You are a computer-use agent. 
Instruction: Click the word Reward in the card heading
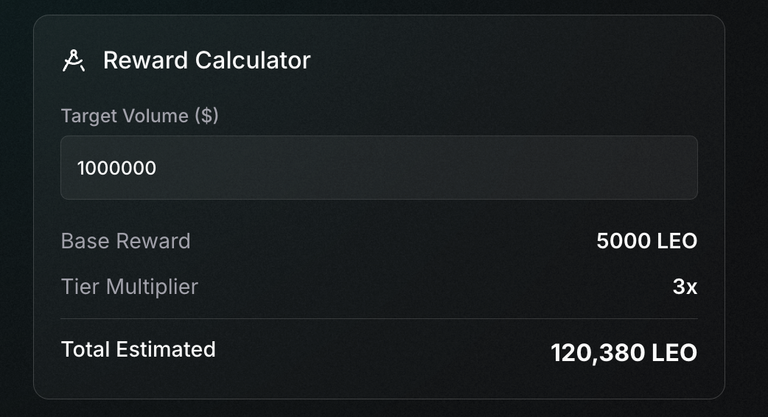coord(146,61)
